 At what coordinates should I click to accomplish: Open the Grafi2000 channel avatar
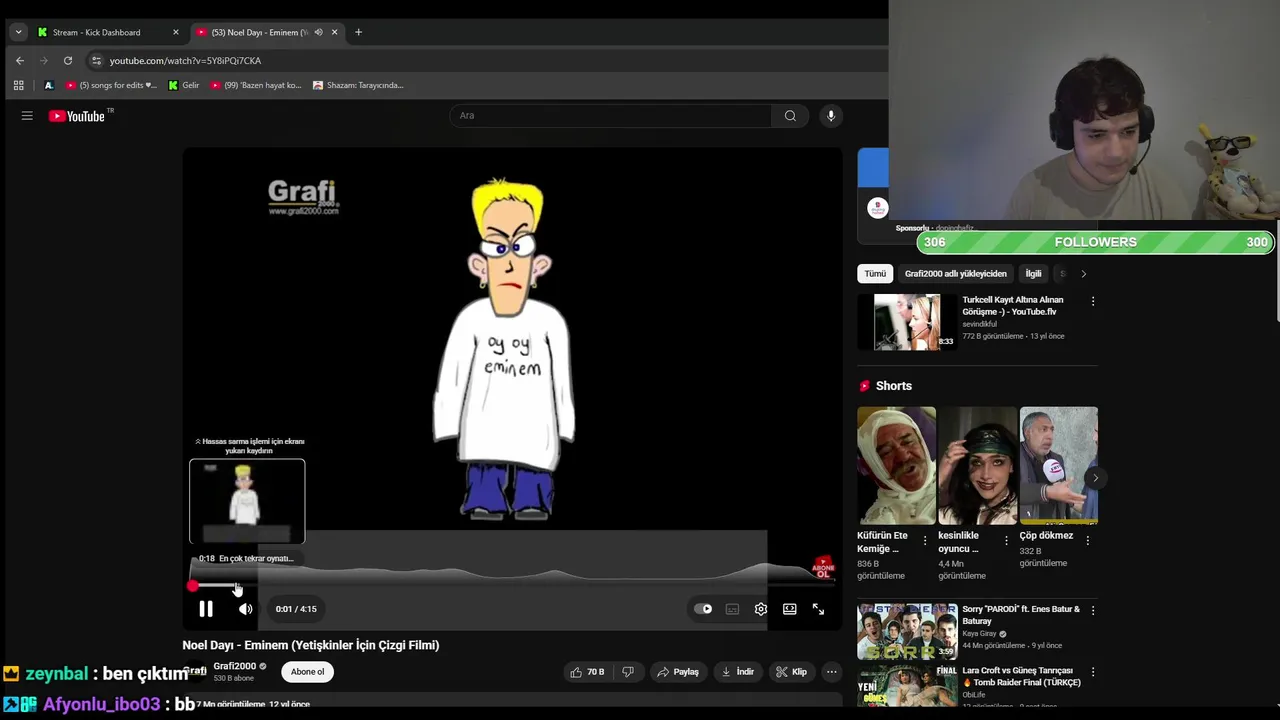(194, 671)
